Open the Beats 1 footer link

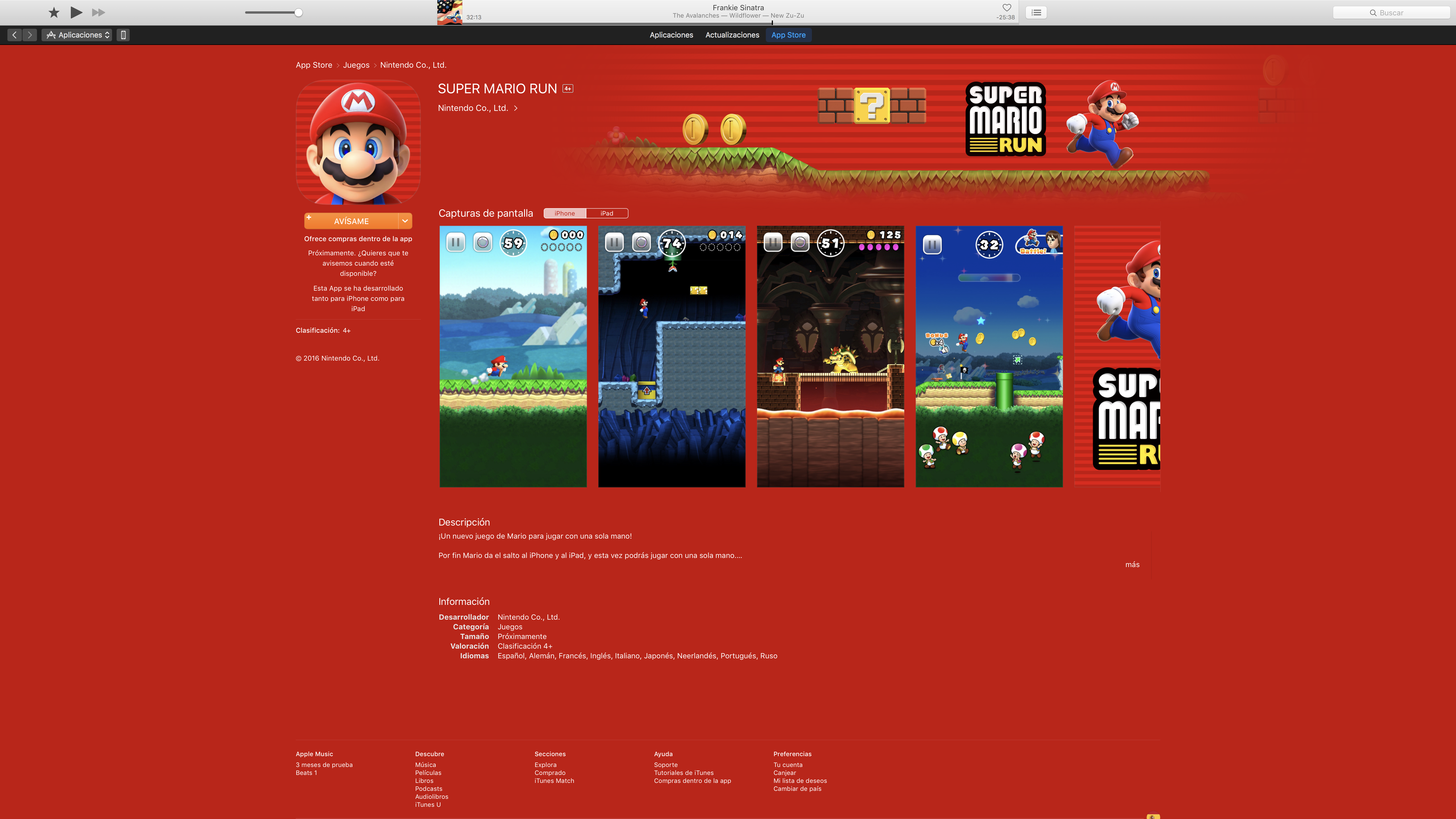(x=306, y=773)
